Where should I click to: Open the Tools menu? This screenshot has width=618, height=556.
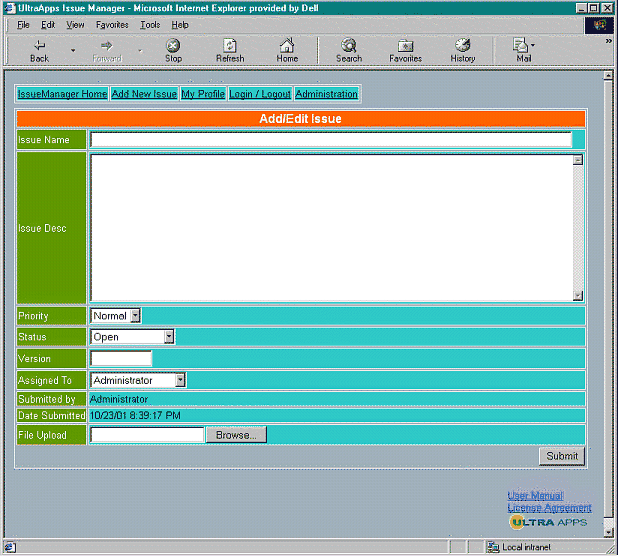150,24
